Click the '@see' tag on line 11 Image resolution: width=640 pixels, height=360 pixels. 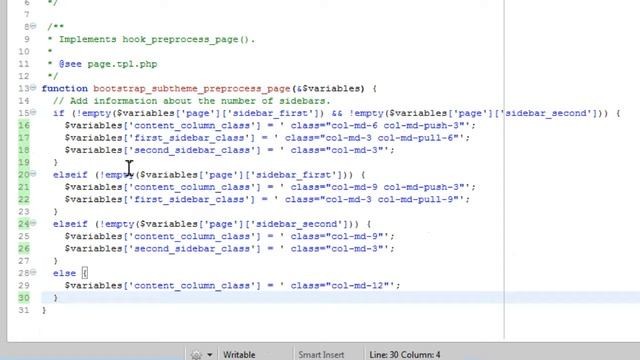pyautogui.click(x=70, y=64)
